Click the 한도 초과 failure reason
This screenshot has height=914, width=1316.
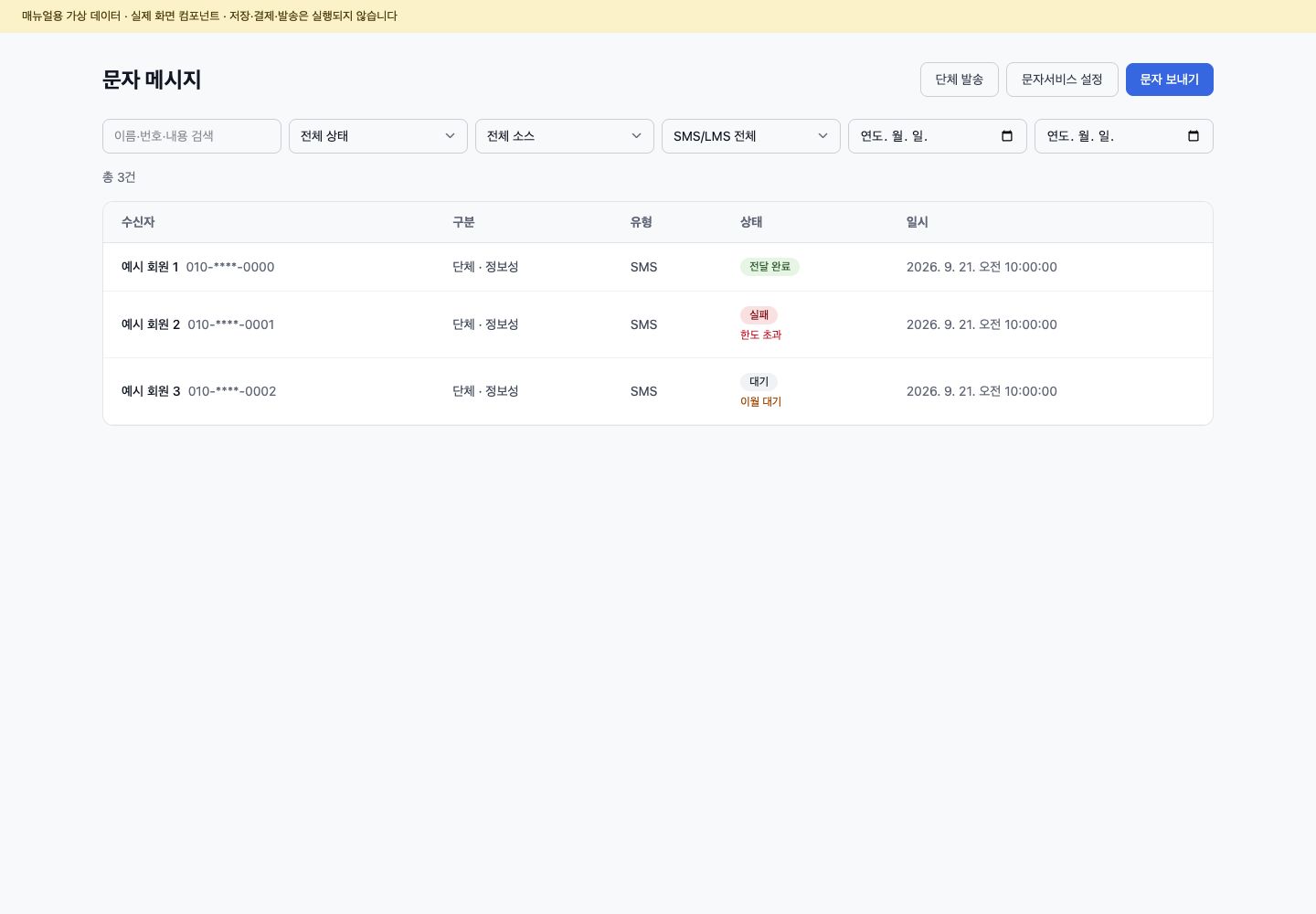pyautogui.click(x=760, y=335)
